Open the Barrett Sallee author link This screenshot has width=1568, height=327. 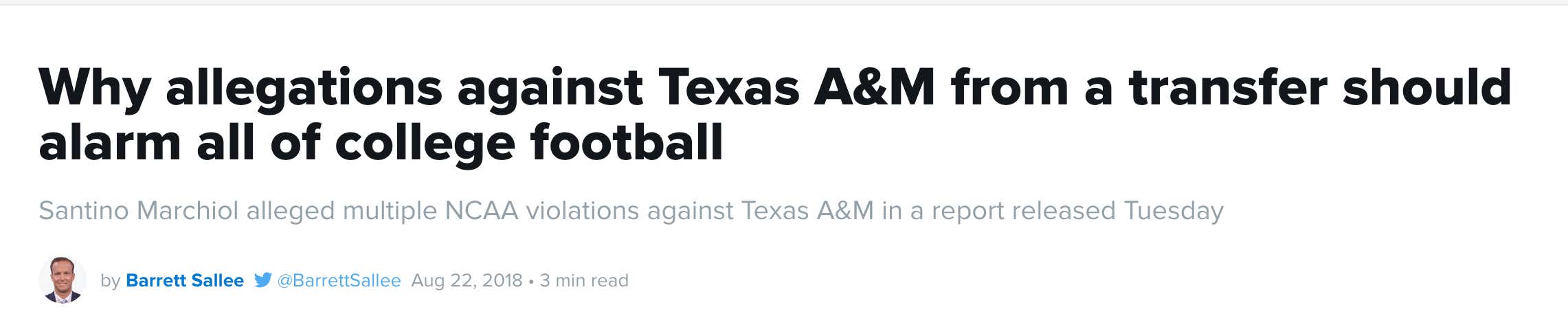[x=185, y=280]
